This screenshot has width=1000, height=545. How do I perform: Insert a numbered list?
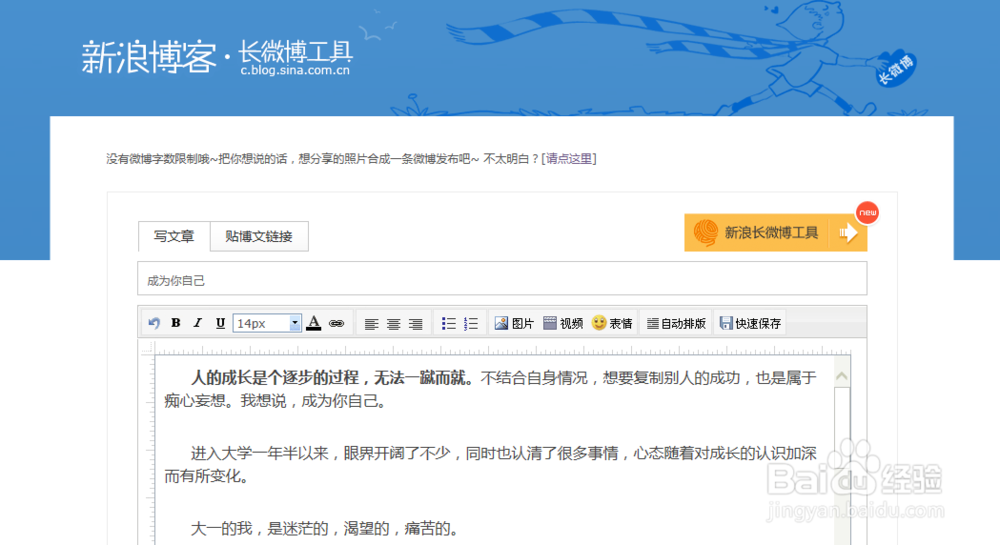coord(471,324)
